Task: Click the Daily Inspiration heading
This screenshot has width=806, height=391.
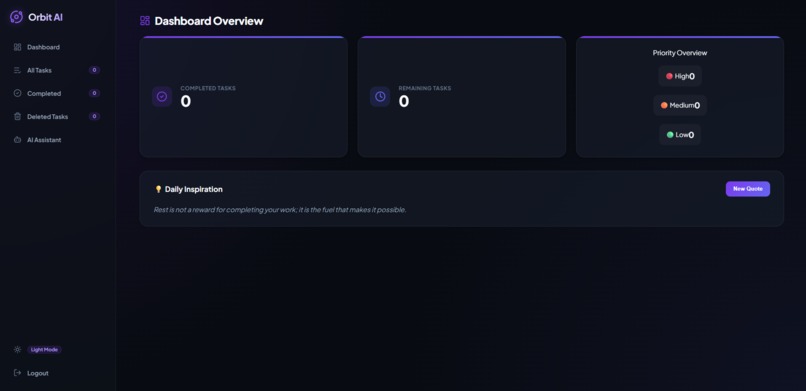Action: coord(194,190)
